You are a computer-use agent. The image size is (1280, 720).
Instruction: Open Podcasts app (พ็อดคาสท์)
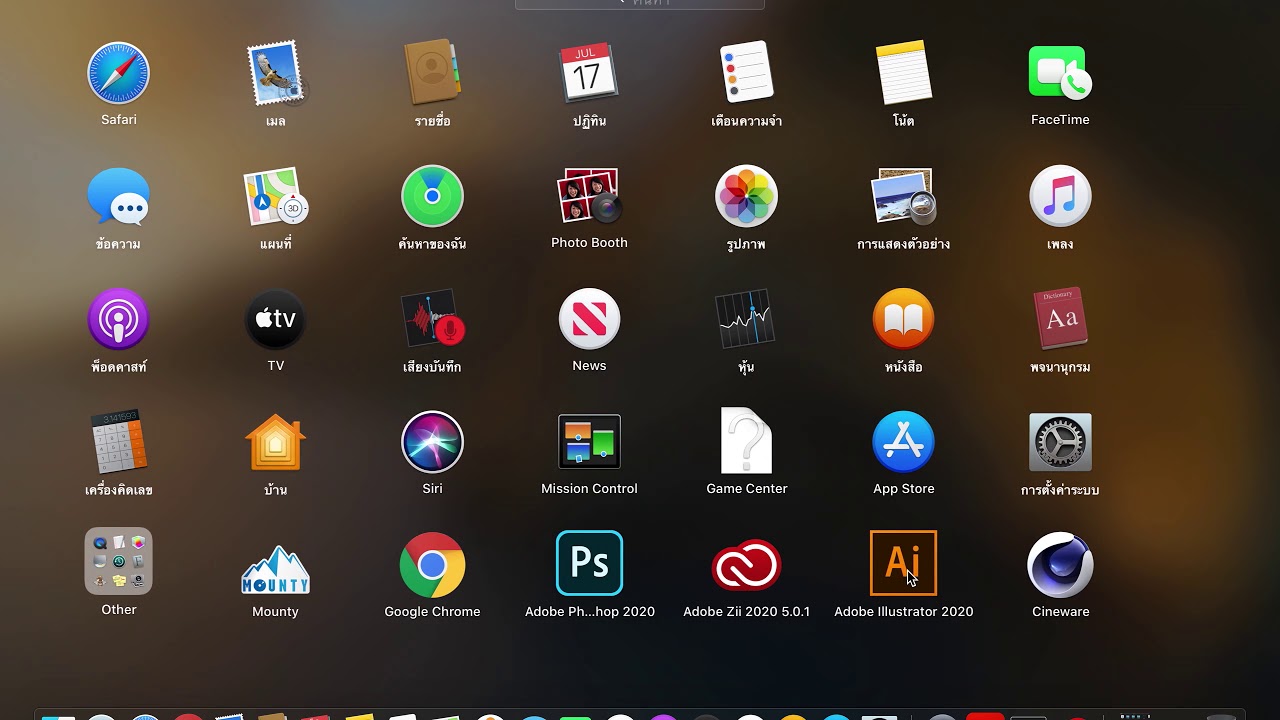118,320
